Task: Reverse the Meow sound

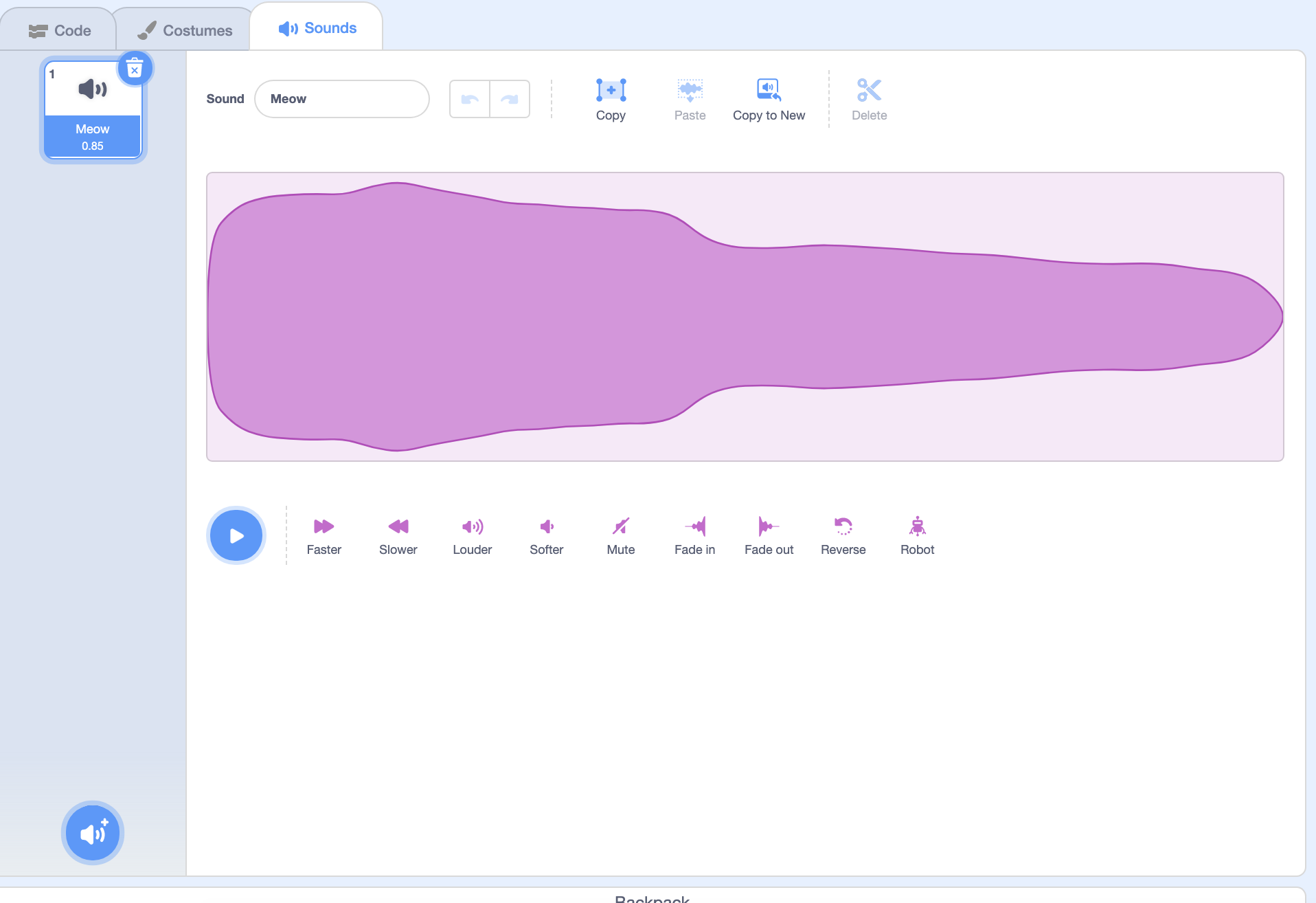Action: tap(843, 535)
